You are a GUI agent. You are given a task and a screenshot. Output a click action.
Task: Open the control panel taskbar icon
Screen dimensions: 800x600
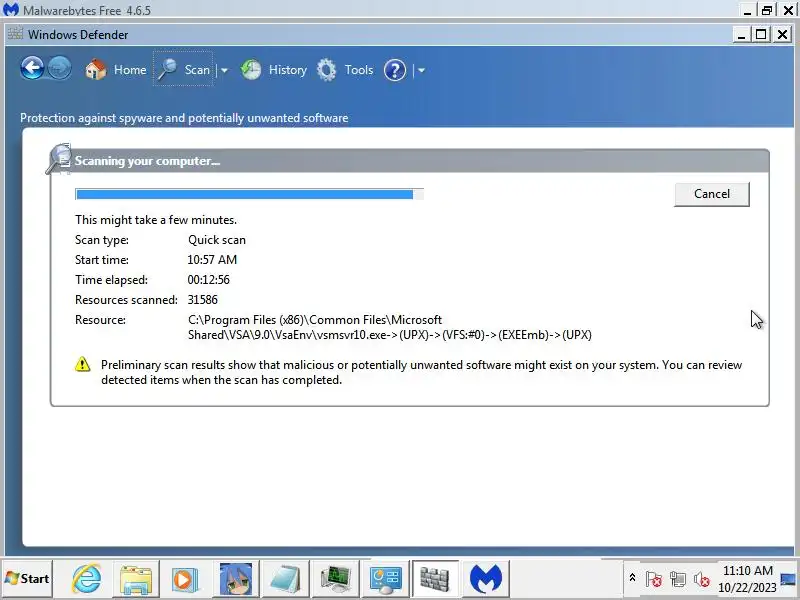[x=385, y=579]
